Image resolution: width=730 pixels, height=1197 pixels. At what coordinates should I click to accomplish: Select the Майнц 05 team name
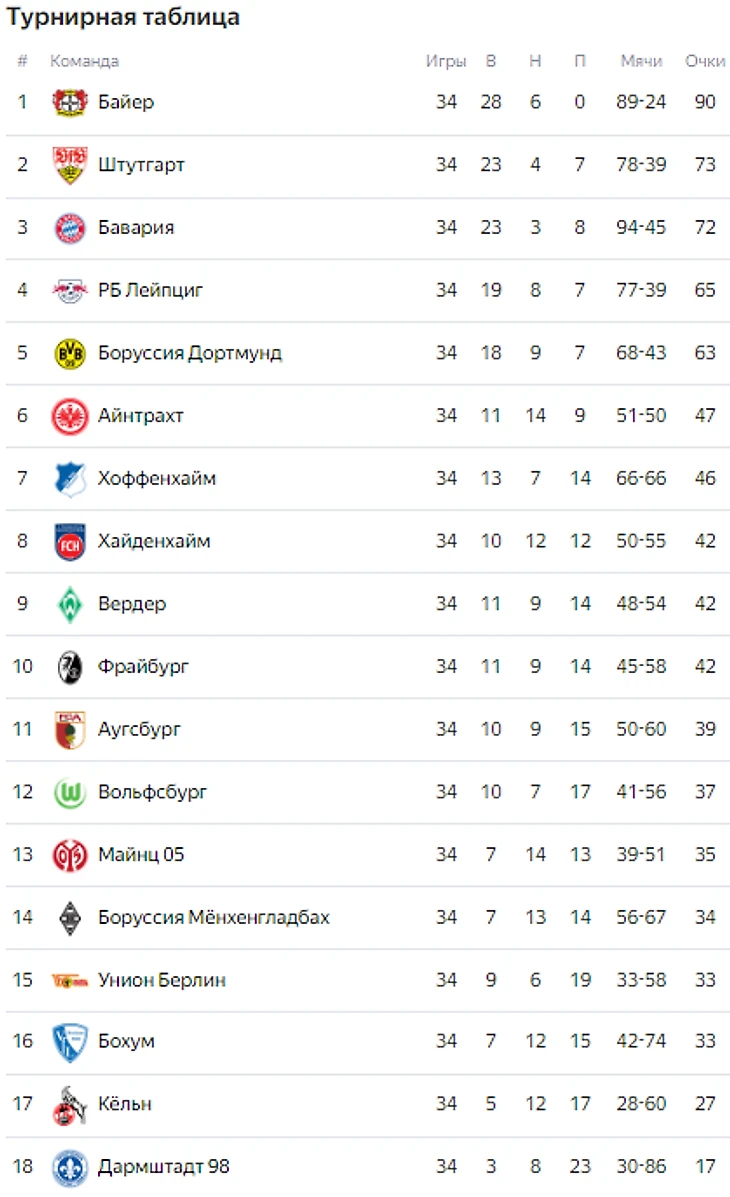[x=141, y=855]
